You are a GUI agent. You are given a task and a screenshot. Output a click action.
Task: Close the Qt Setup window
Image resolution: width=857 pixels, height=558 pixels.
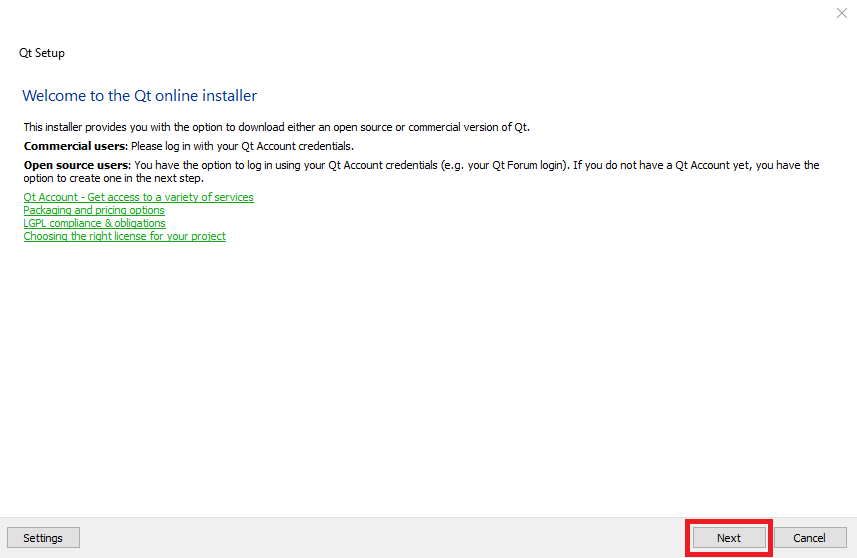pyautogui.click(x=842, y=13)
